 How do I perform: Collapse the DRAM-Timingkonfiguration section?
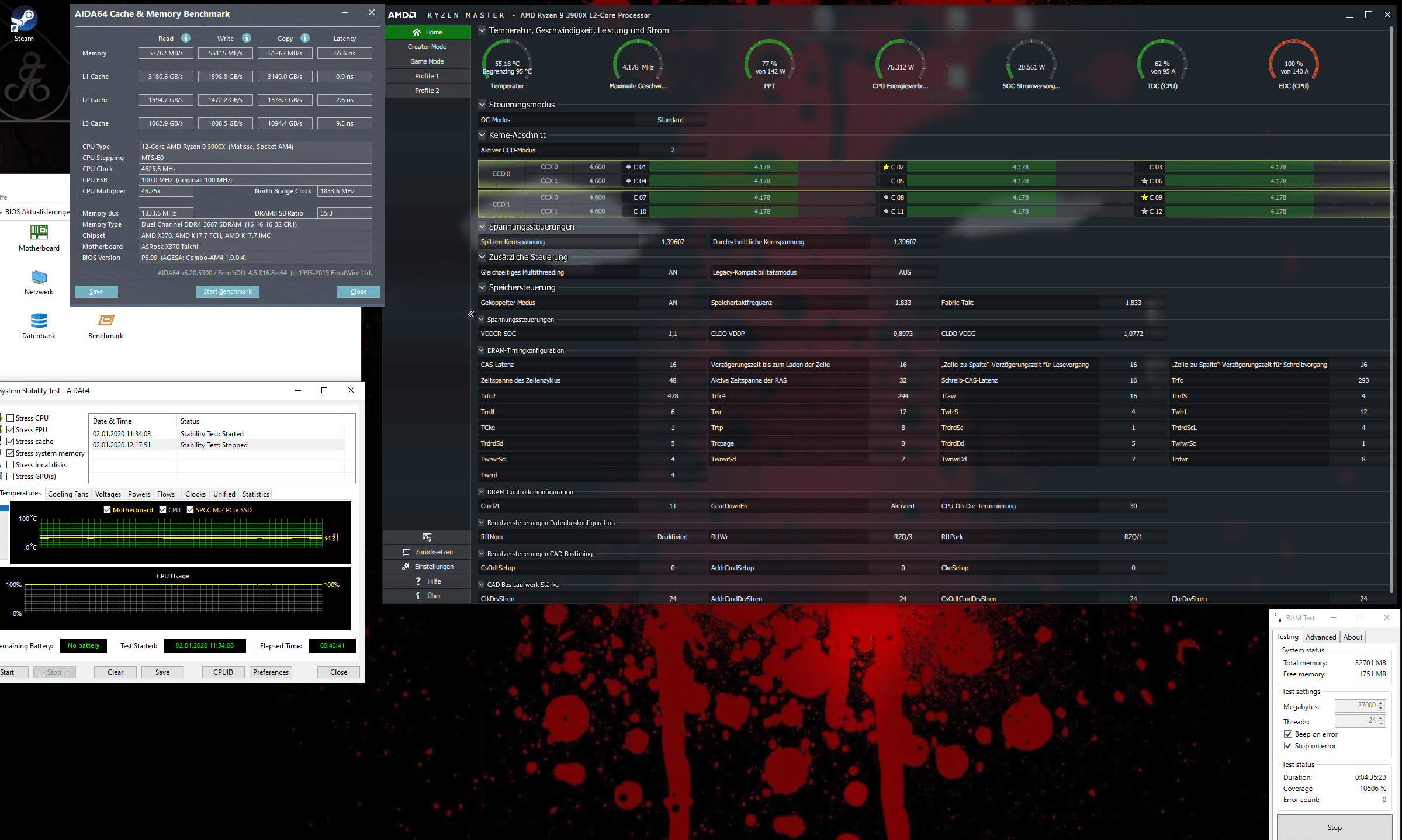[x=482, y=350]
